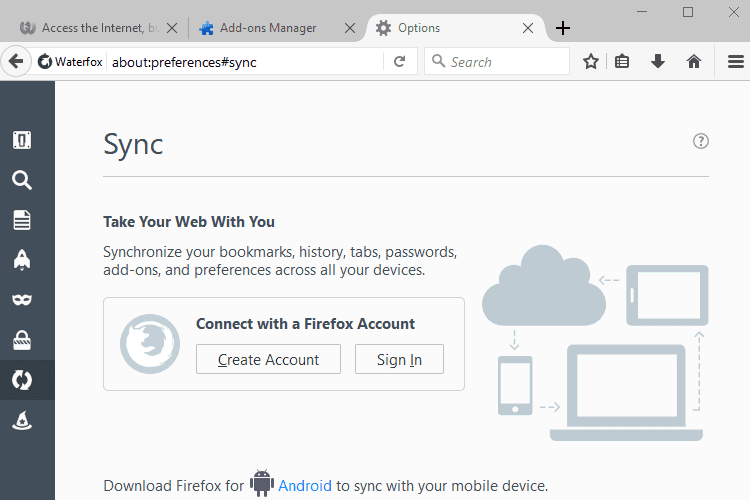
Task: Open the Privacy preferences mask icon
Action: coord(22,300)
